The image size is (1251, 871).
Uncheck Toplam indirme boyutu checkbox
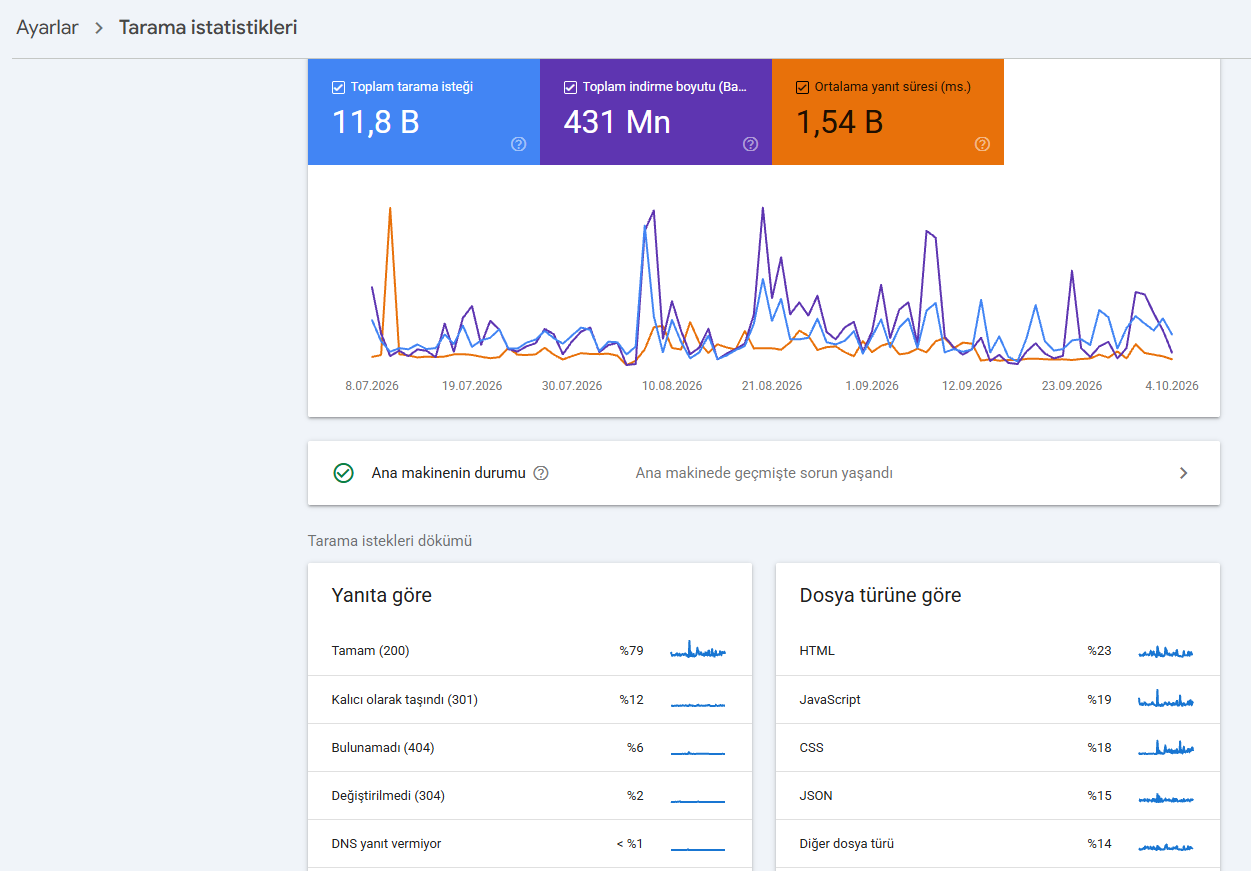(x=570, y=87)
